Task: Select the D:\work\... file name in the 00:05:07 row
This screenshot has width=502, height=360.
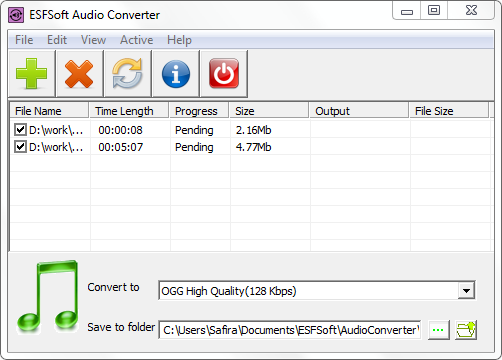Action: (56, 147)
